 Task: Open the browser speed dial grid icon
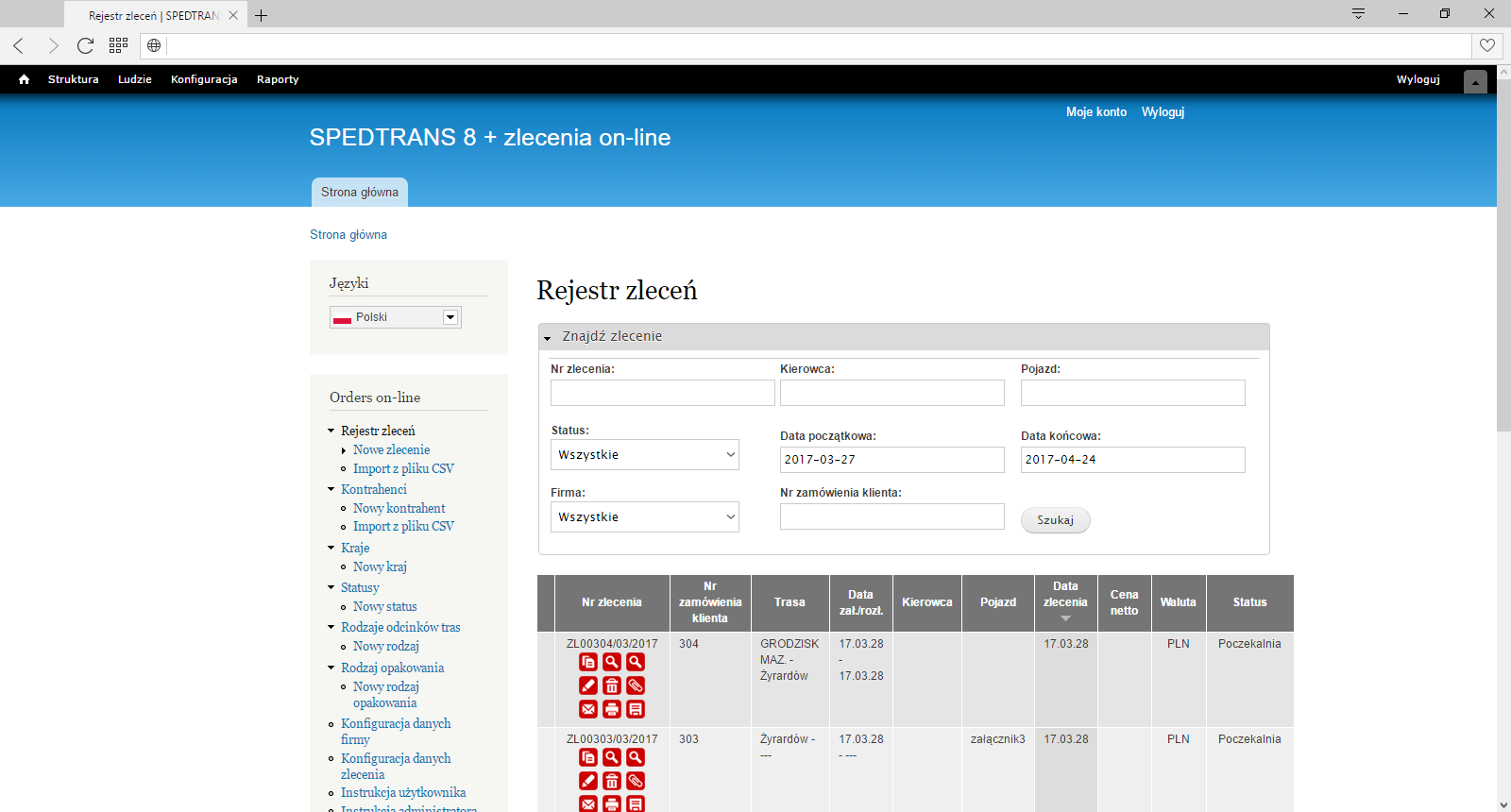click(x=118, y=45)
